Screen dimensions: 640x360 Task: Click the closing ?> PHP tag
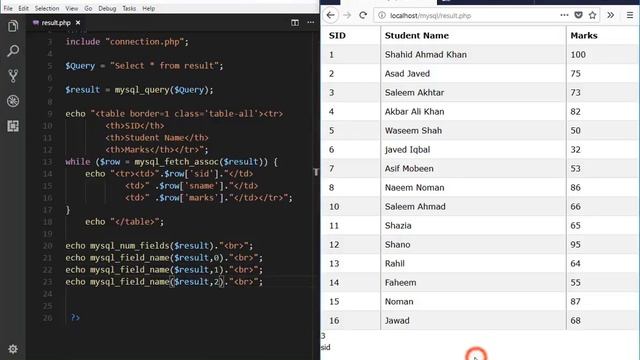point(76,317)
